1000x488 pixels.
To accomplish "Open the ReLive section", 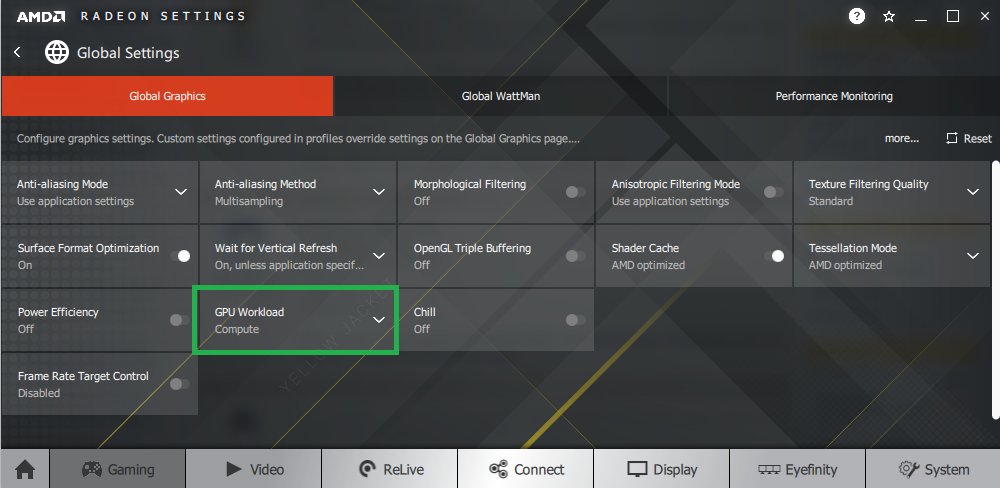I will 390,470.
